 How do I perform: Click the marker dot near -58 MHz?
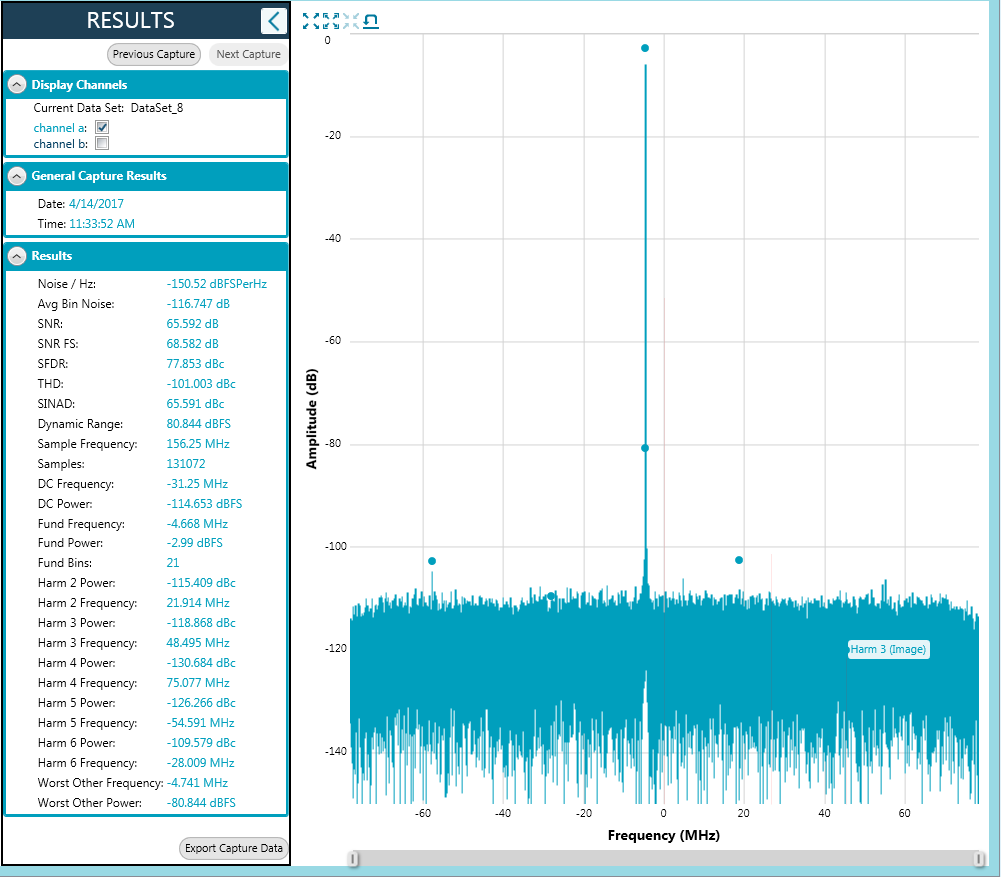point(432,561)
